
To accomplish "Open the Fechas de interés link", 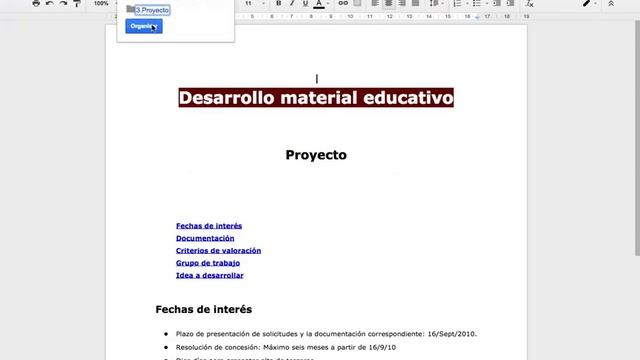I will (209, 226).
